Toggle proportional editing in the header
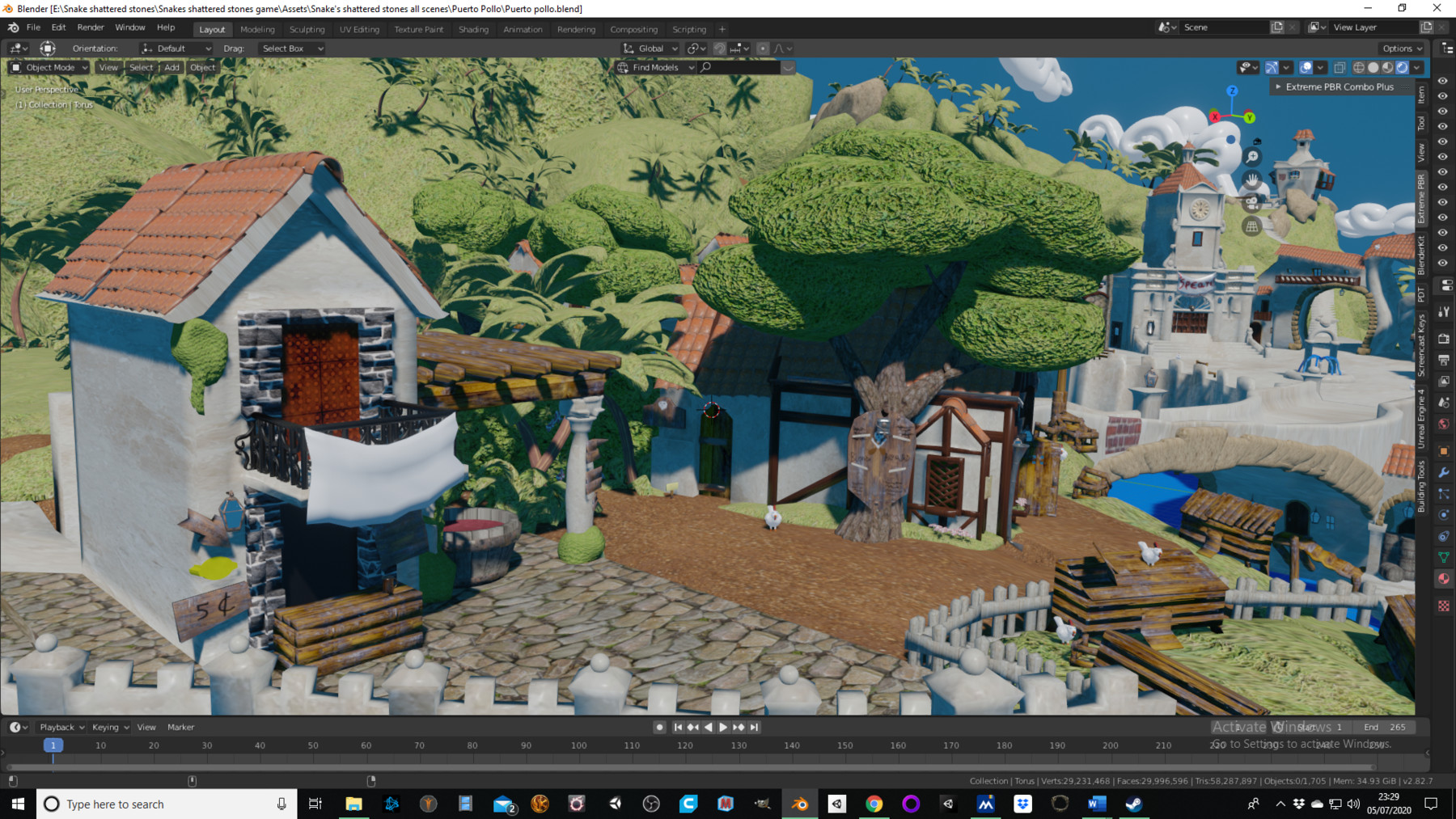 point(763,49)
